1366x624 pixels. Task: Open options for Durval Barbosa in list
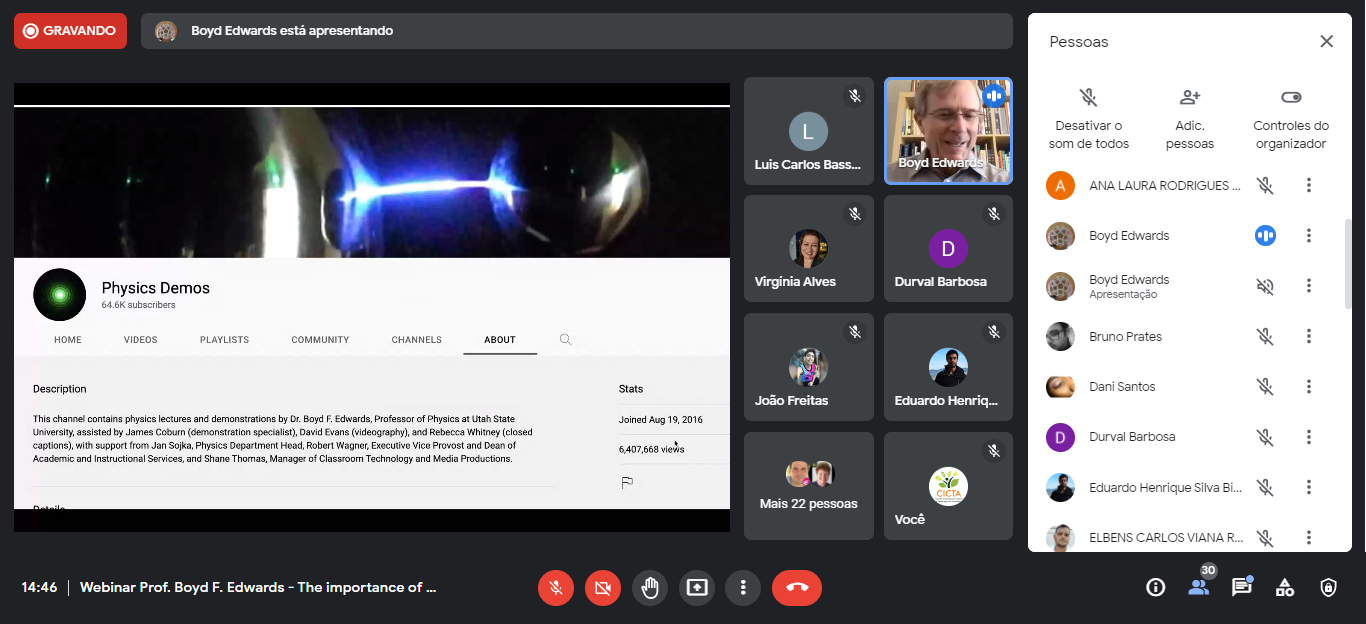1308,437
